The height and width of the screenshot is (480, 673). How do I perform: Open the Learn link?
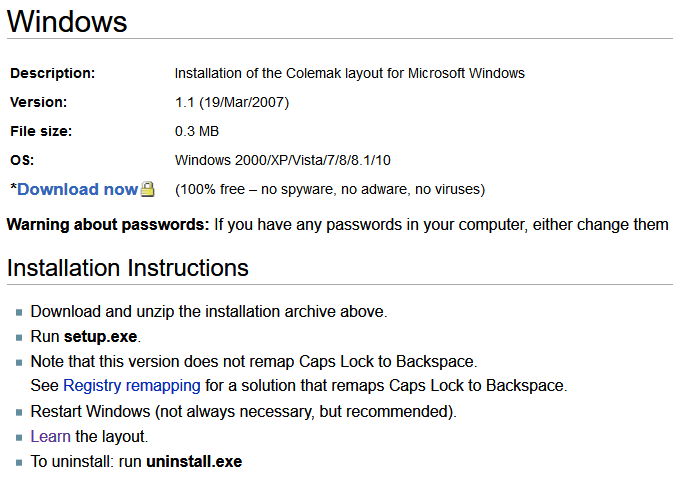50,436
